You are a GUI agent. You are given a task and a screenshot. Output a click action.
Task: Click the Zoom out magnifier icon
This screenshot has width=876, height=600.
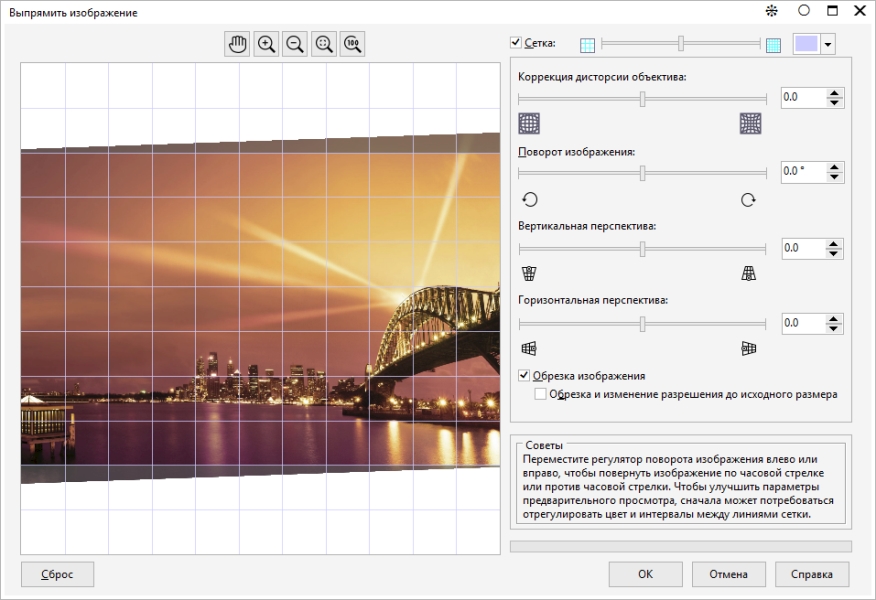click(x=295, y=44)
